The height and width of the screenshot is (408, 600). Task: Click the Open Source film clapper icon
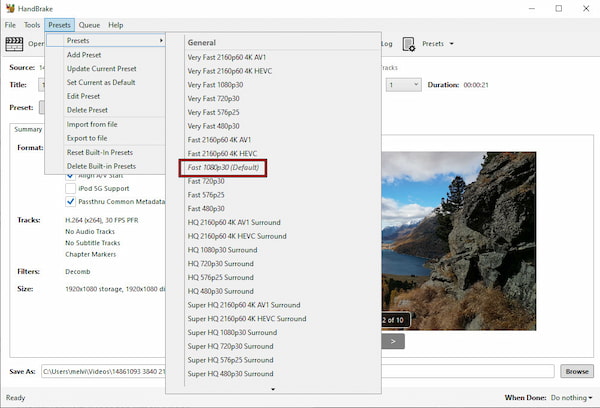(x=14, y=44)
